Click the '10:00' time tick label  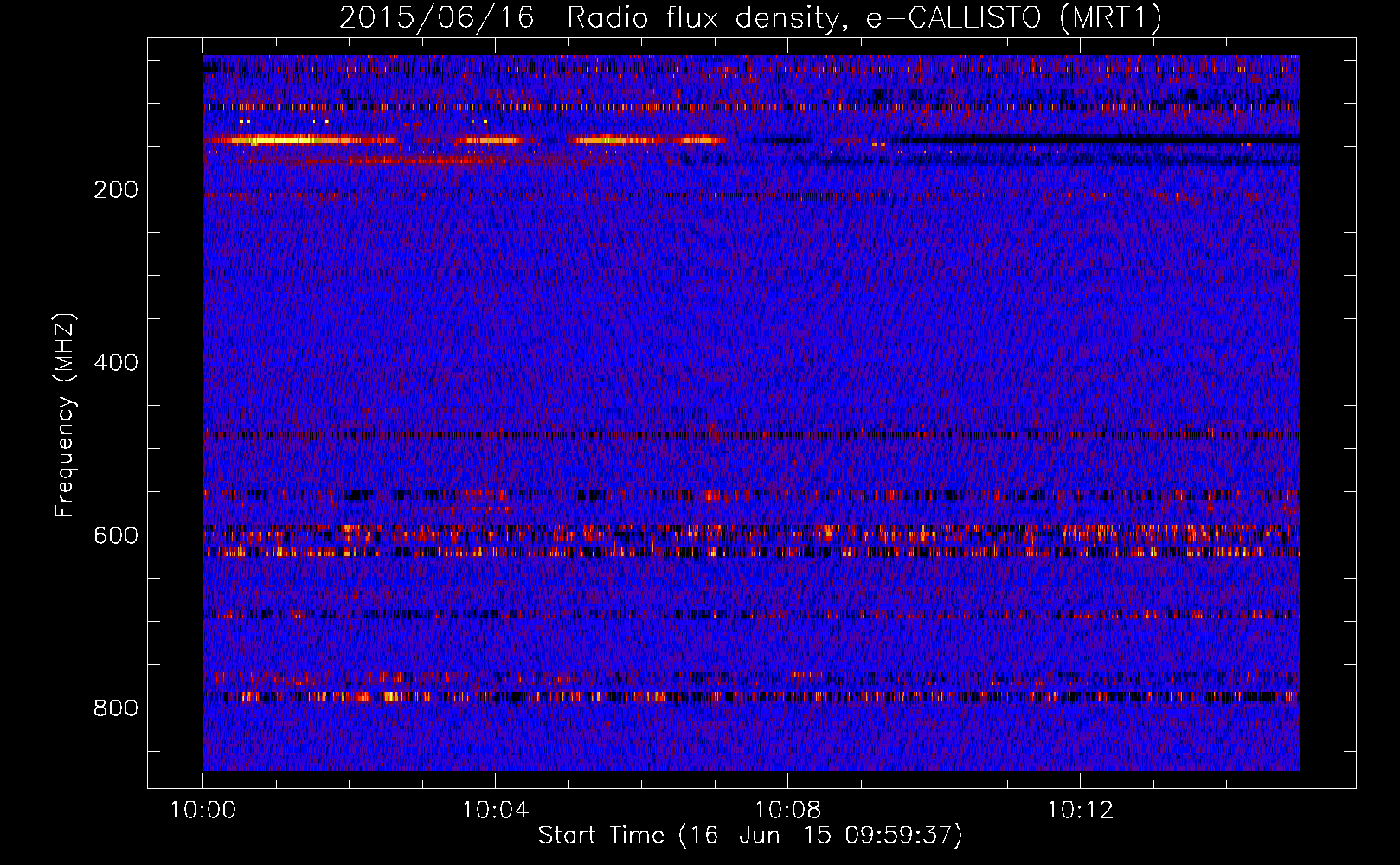pos(203,811)
